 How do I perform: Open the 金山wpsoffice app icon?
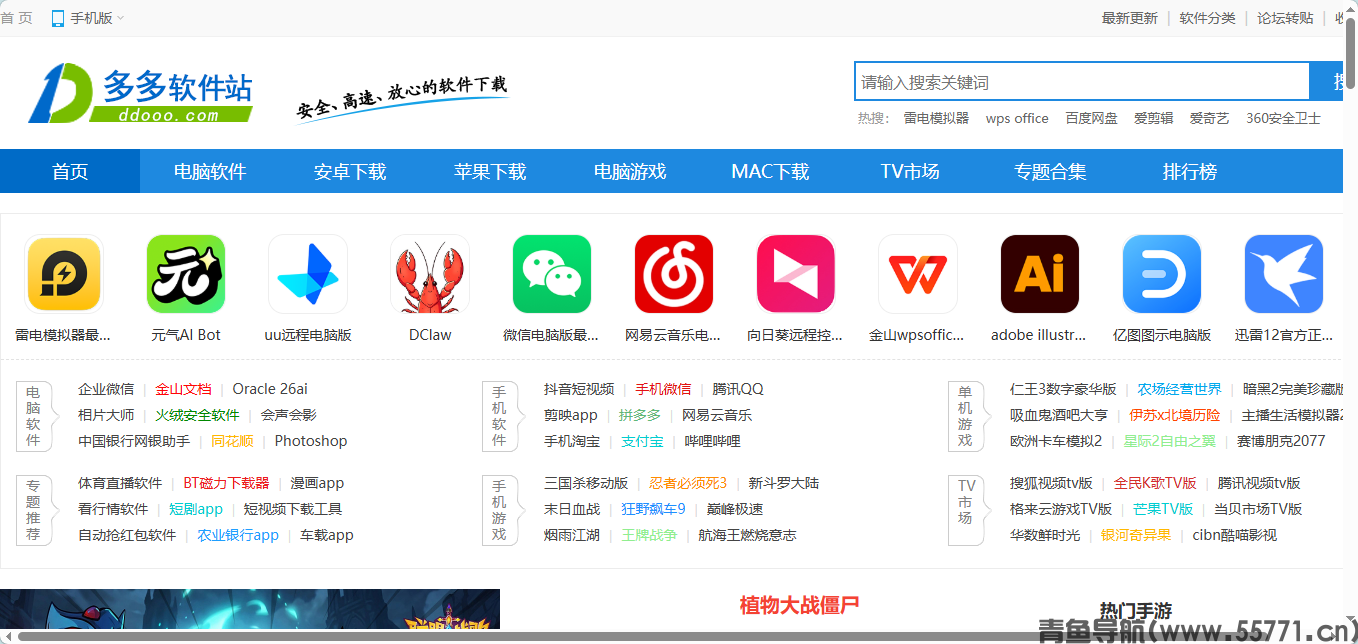coord(918,274)
